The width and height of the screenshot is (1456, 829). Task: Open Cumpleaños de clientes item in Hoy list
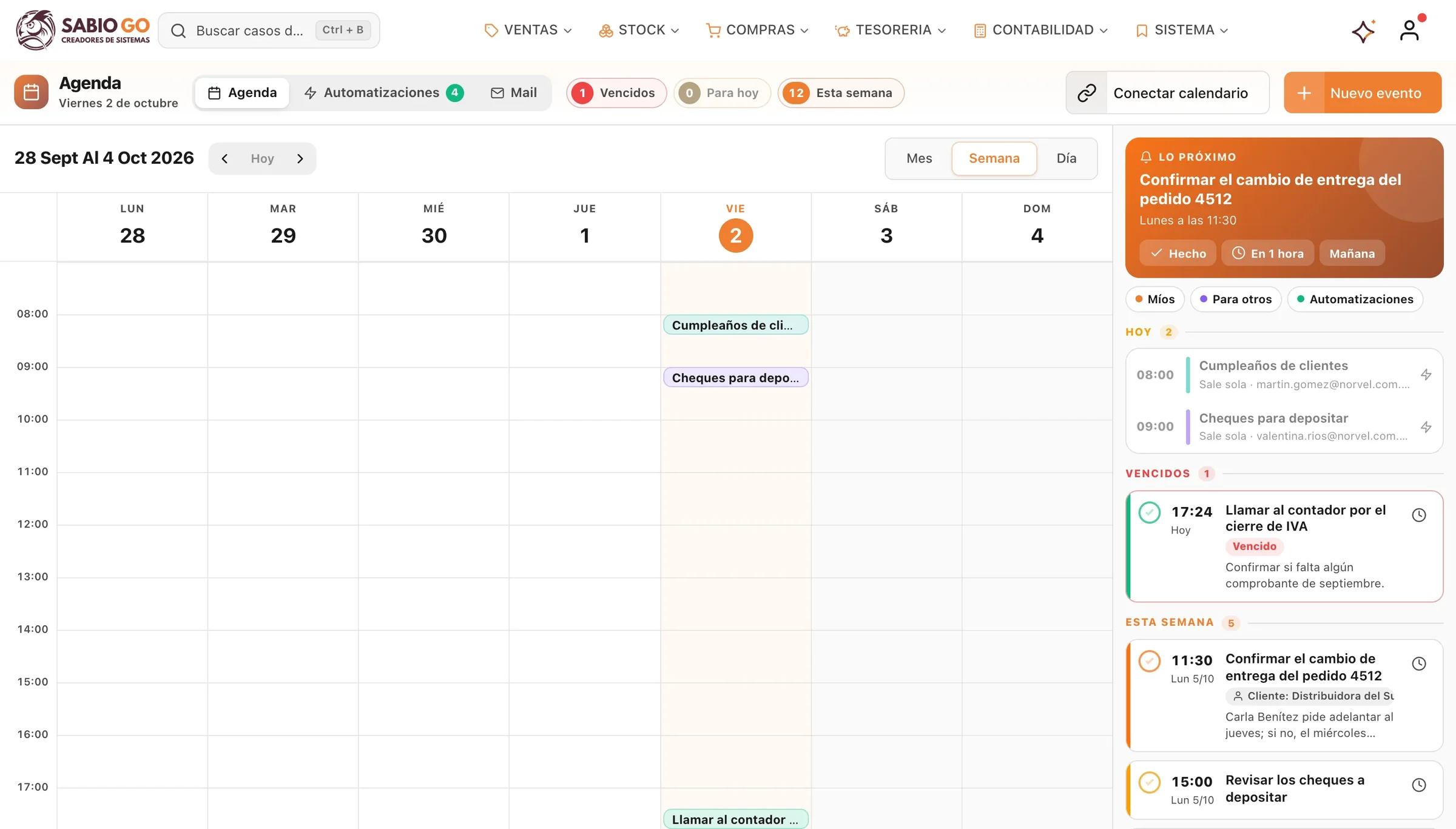pyautogui.click(x=1284, y=374)
